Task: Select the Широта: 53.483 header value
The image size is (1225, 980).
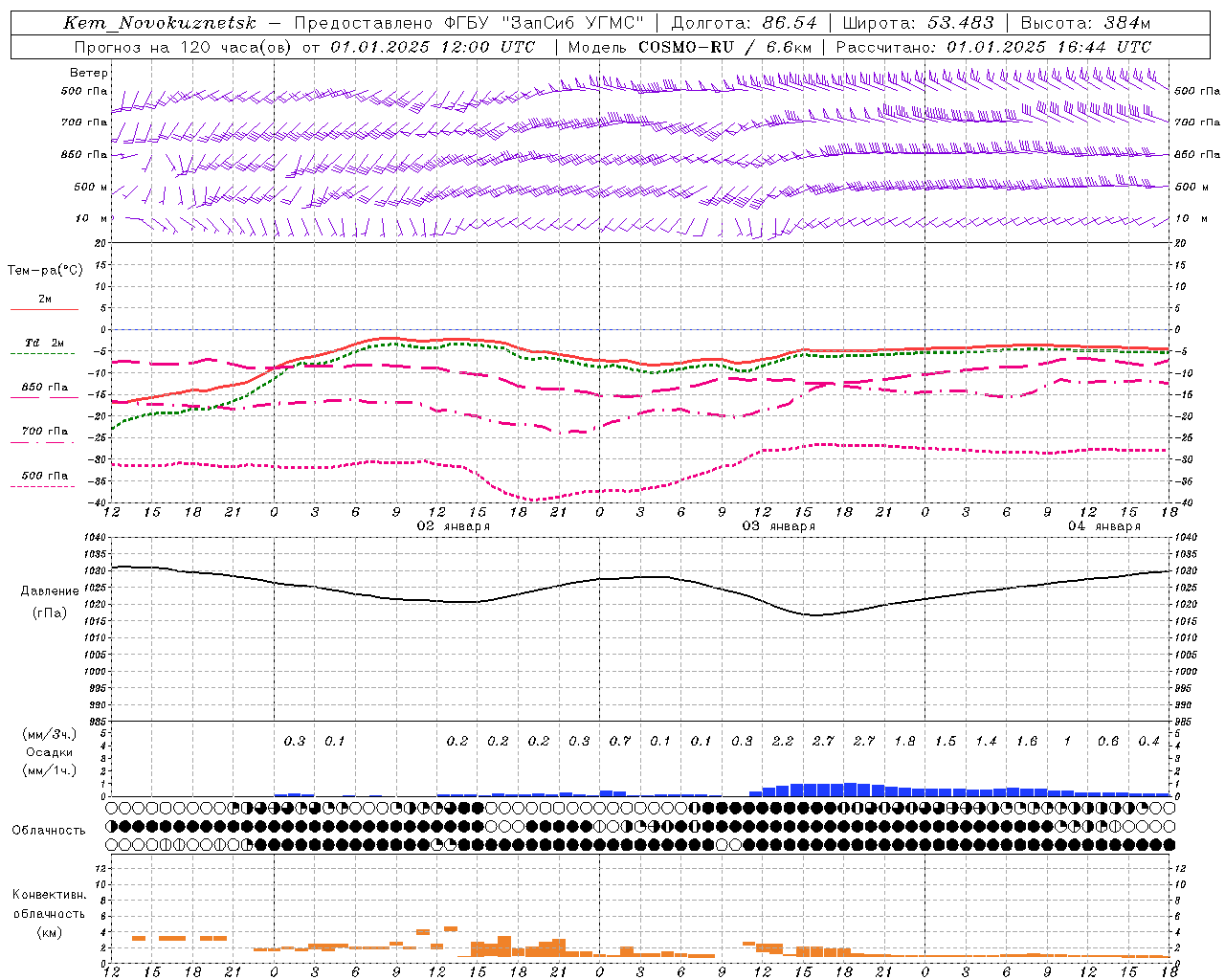Action: 918,23
